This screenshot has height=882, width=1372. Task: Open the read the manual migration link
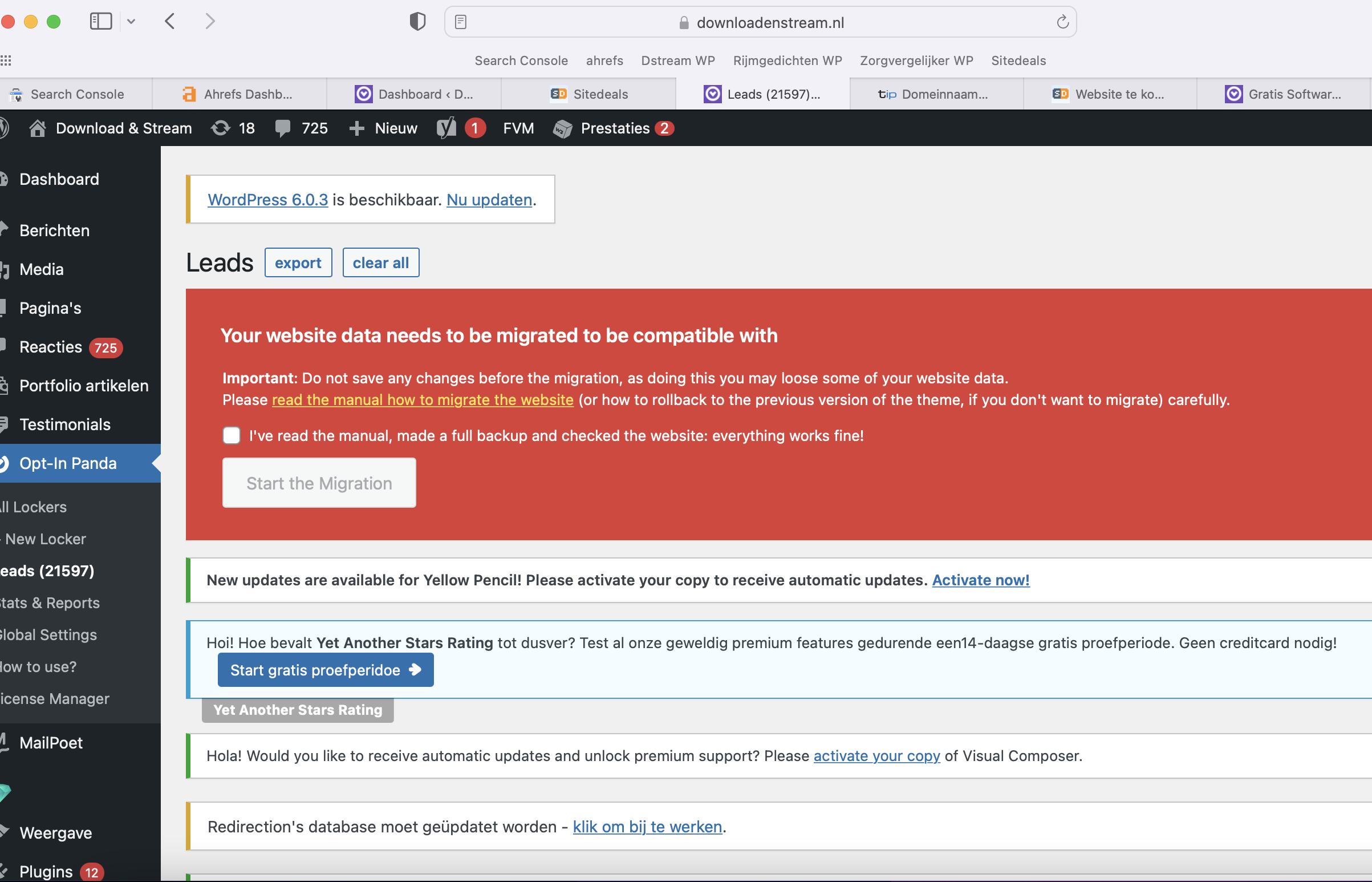click(423, 400)
